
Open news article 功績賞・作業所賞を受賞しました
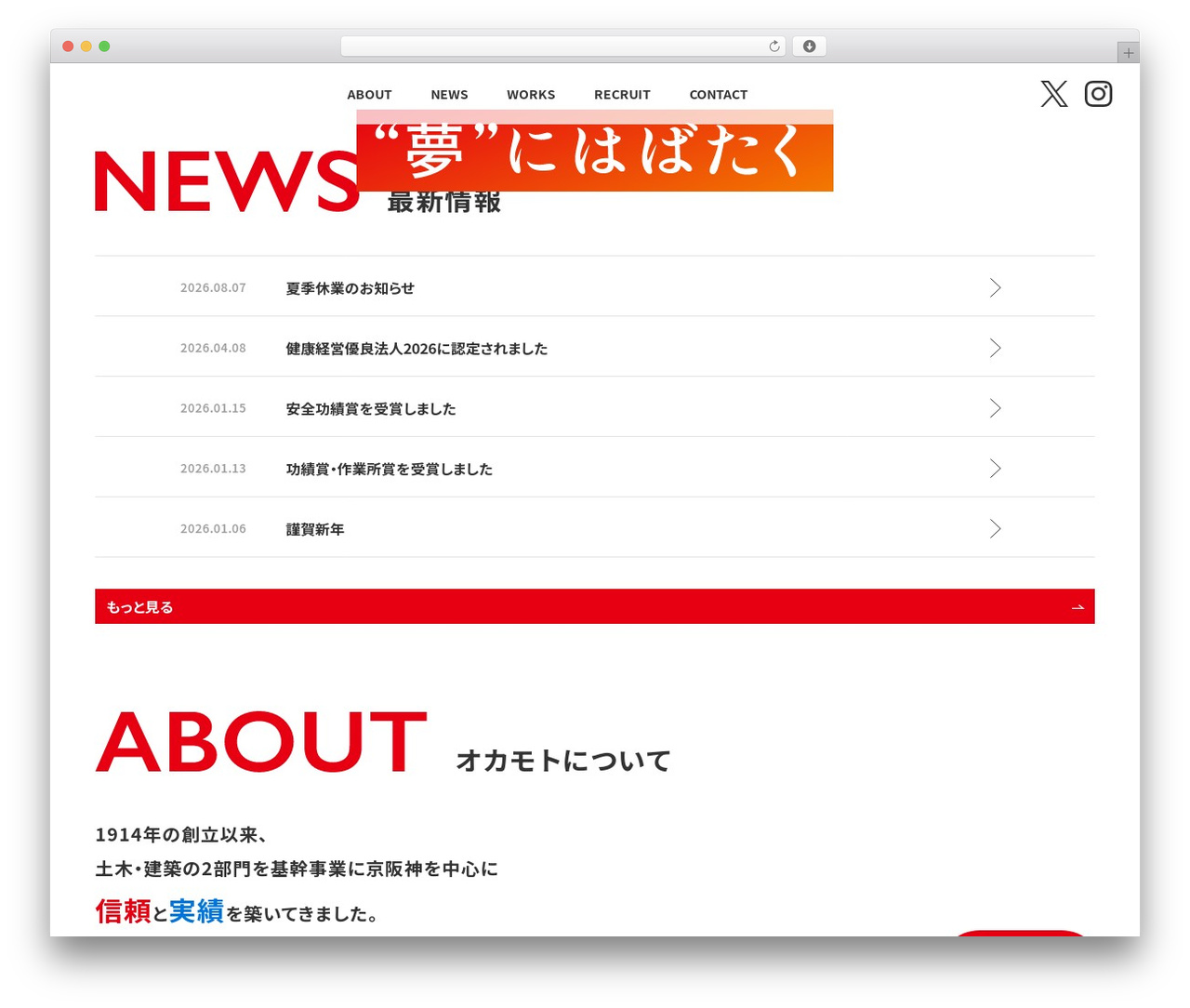pyautogui.click(x=595, y=468)
